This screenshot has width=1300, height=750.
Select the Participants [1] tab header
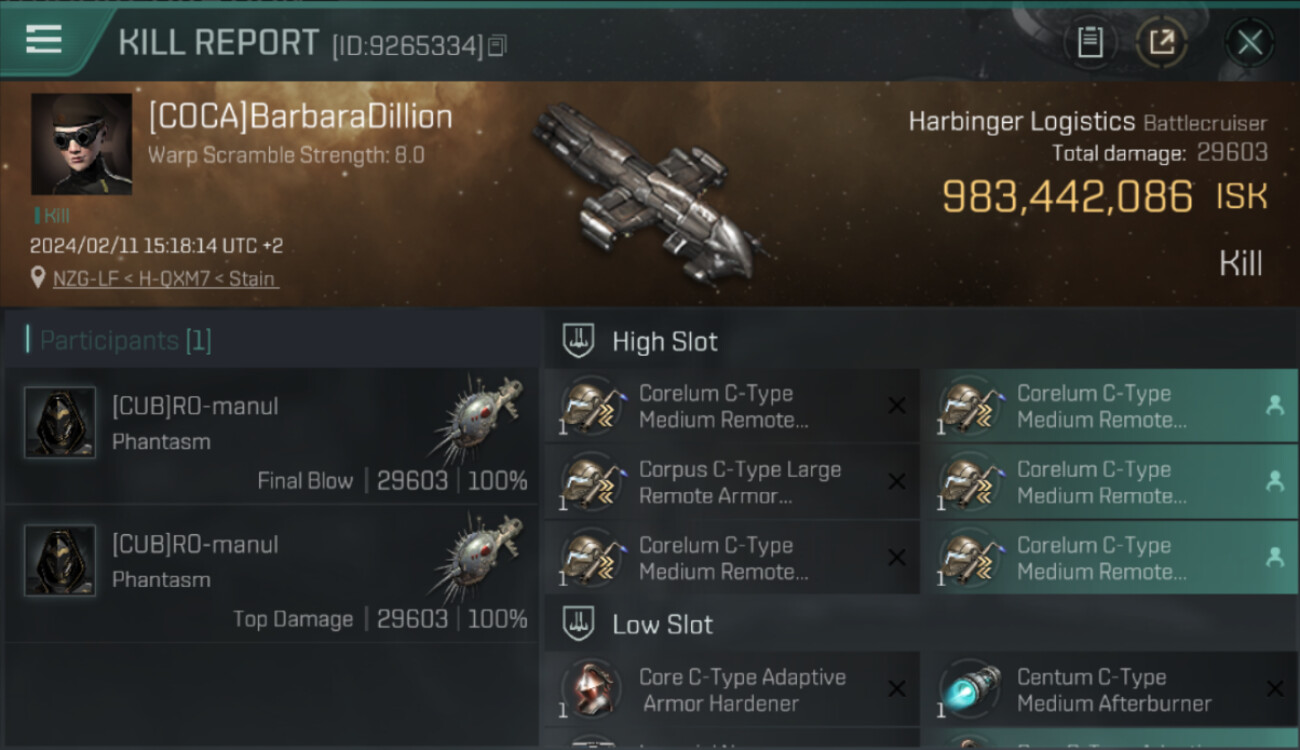125,340
